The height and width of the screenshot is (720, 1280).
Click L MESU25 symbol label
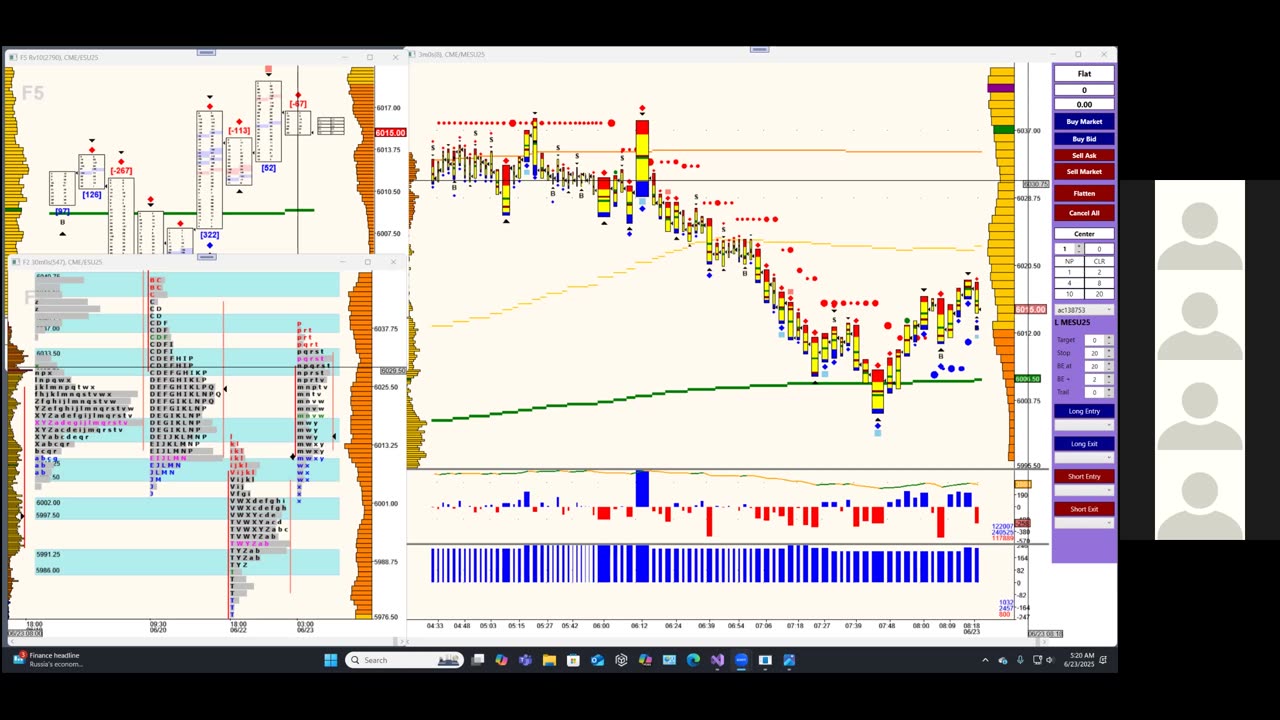1074,322
